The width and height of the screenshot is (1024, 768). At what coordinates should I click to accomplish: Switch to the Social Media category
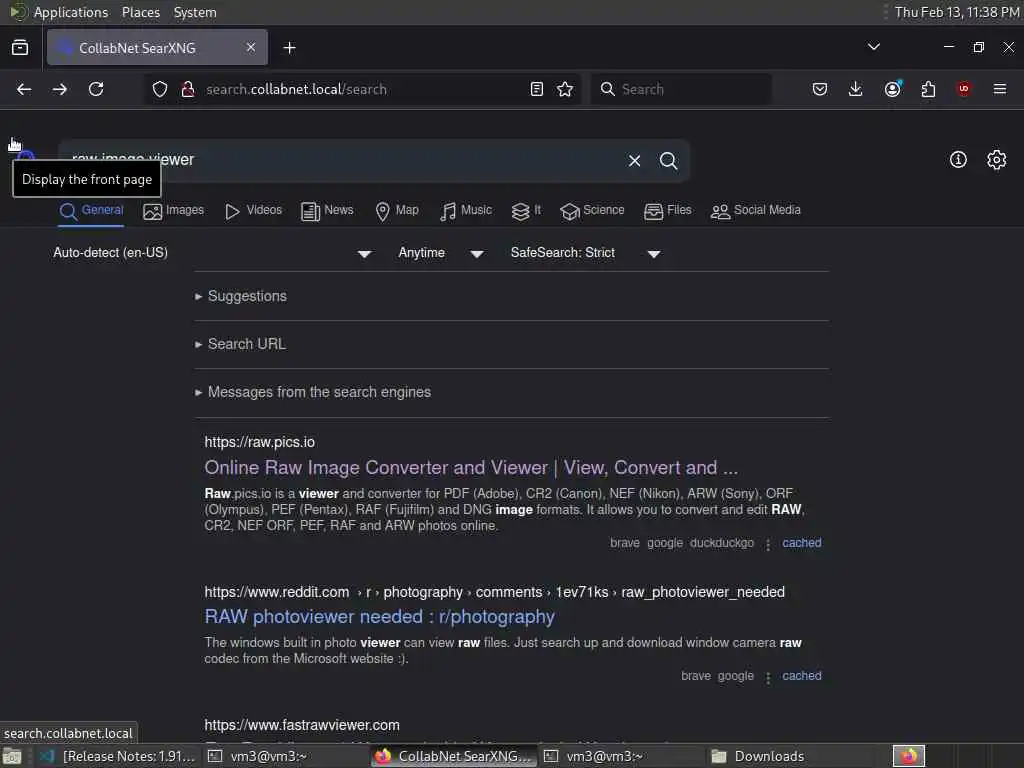pyautogui.click(x=756, y=211)
